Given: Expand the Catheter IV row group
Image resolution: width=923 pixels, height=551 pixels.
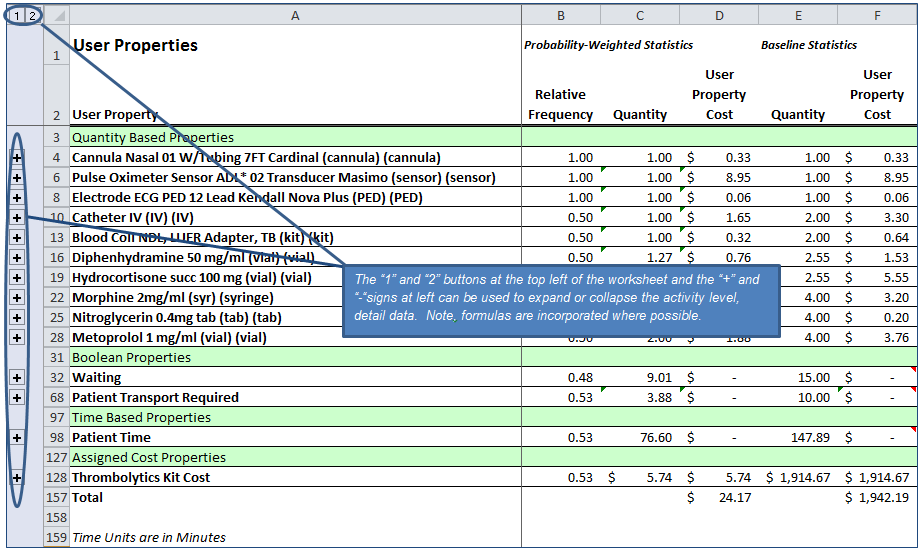Looking at the screenshot, I should 17,218.
